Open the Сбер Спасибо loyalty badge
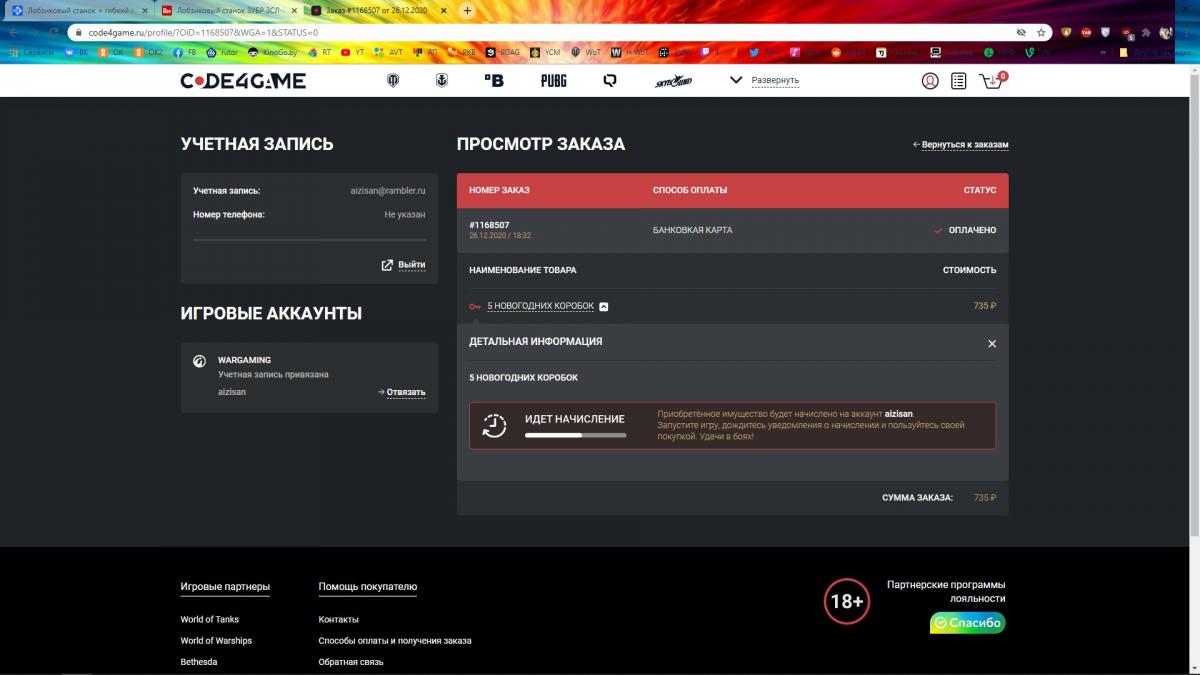 tap(967, 622)
